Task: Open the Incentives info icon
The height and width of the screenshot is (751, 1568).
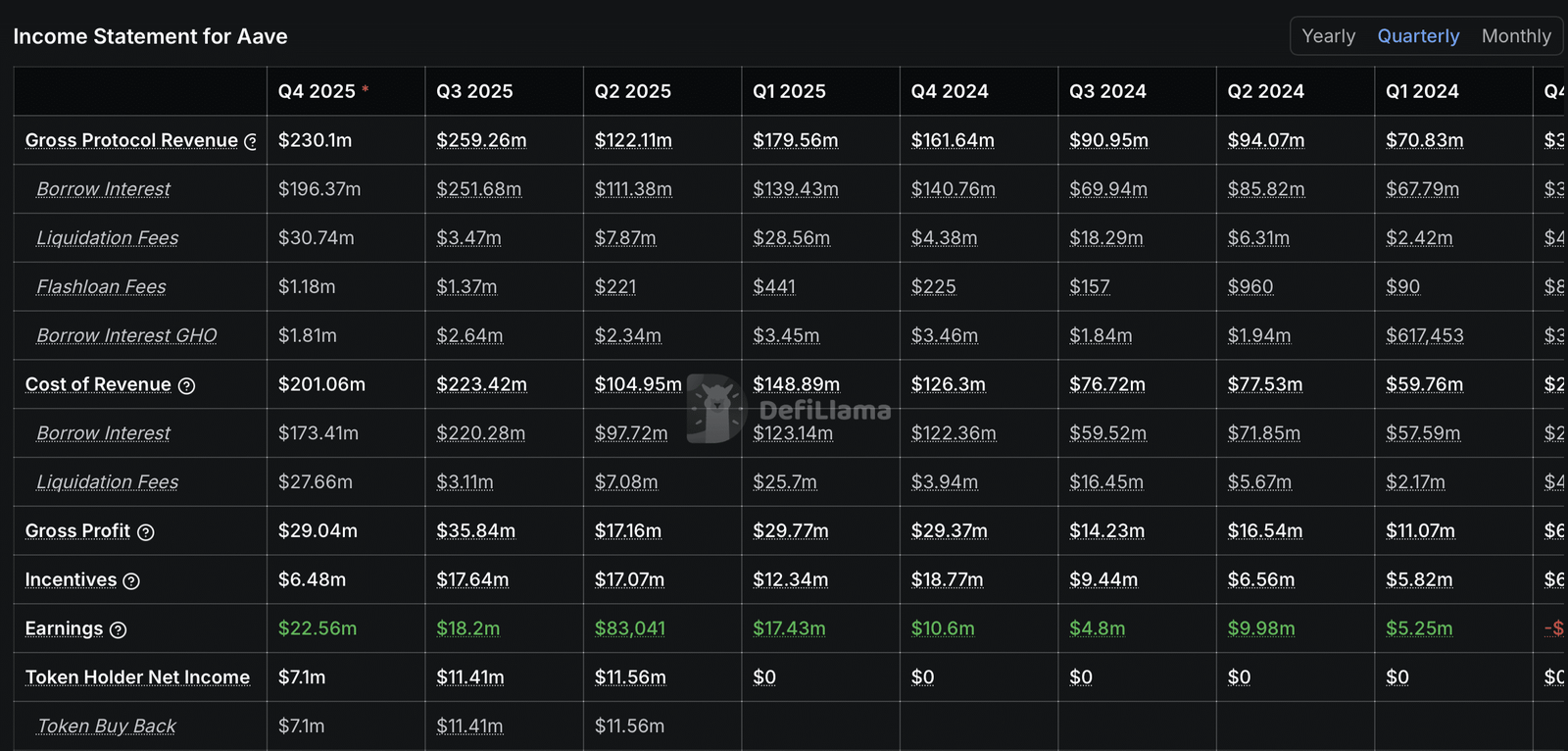Action: [x=131, y=581]
